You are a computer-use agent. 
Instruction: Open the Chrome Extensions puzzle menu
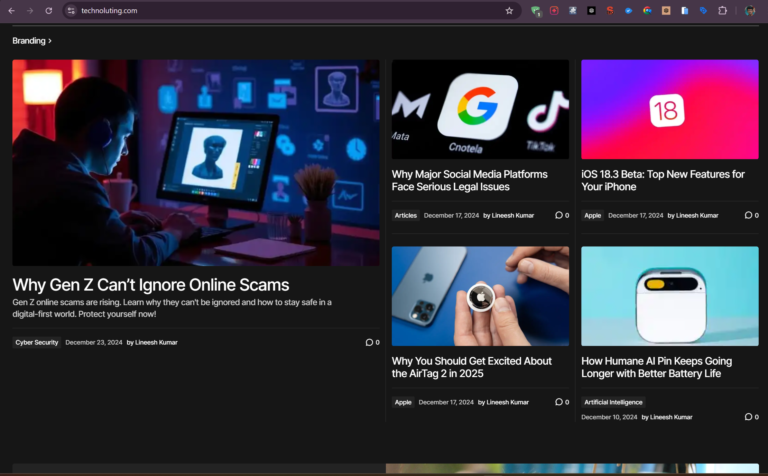722,10
